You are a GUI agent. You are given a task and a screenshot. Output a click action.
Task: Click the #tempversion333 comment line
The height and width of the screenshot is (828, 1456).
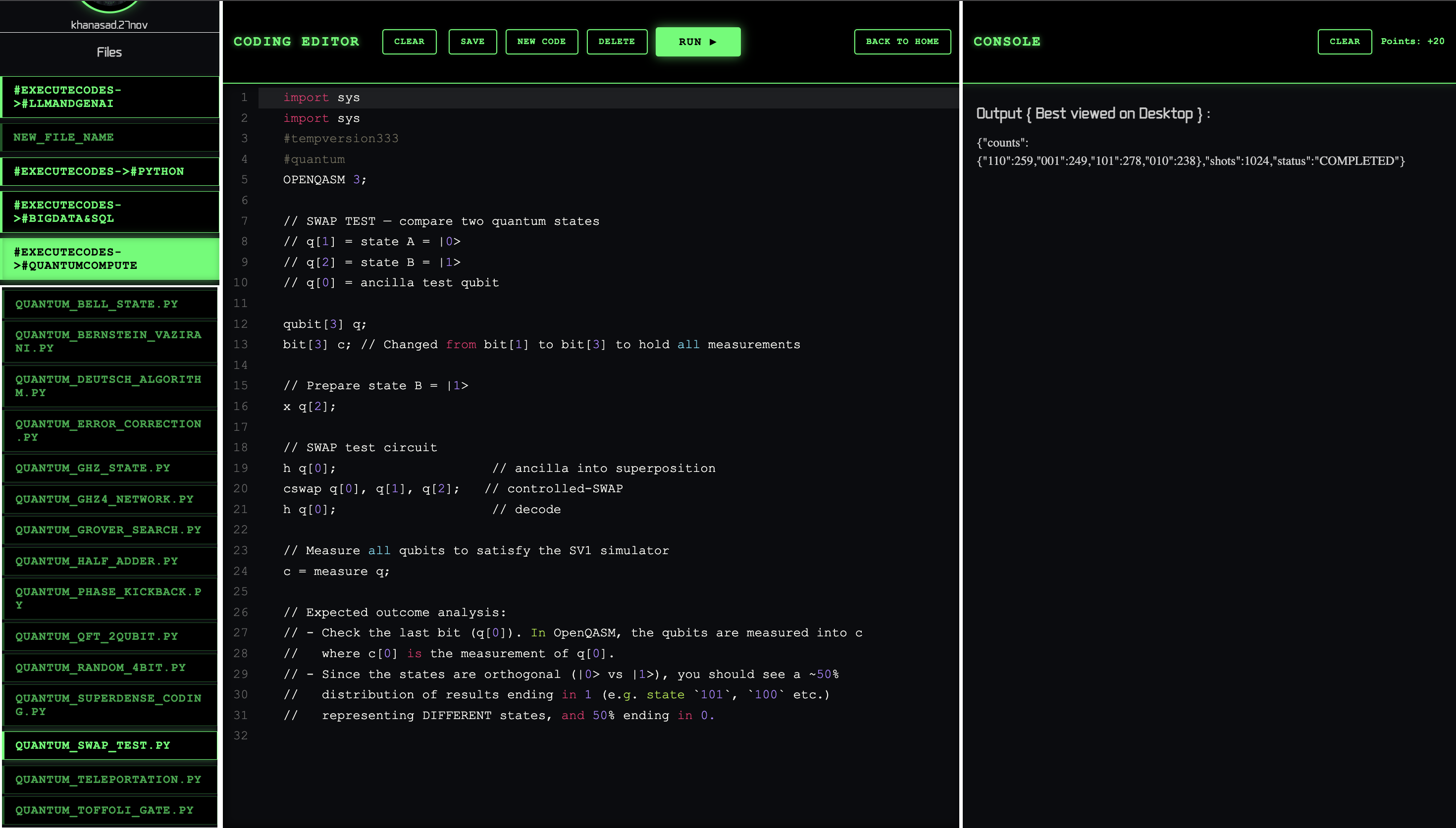pyautogui.click(x=341, y=138)
